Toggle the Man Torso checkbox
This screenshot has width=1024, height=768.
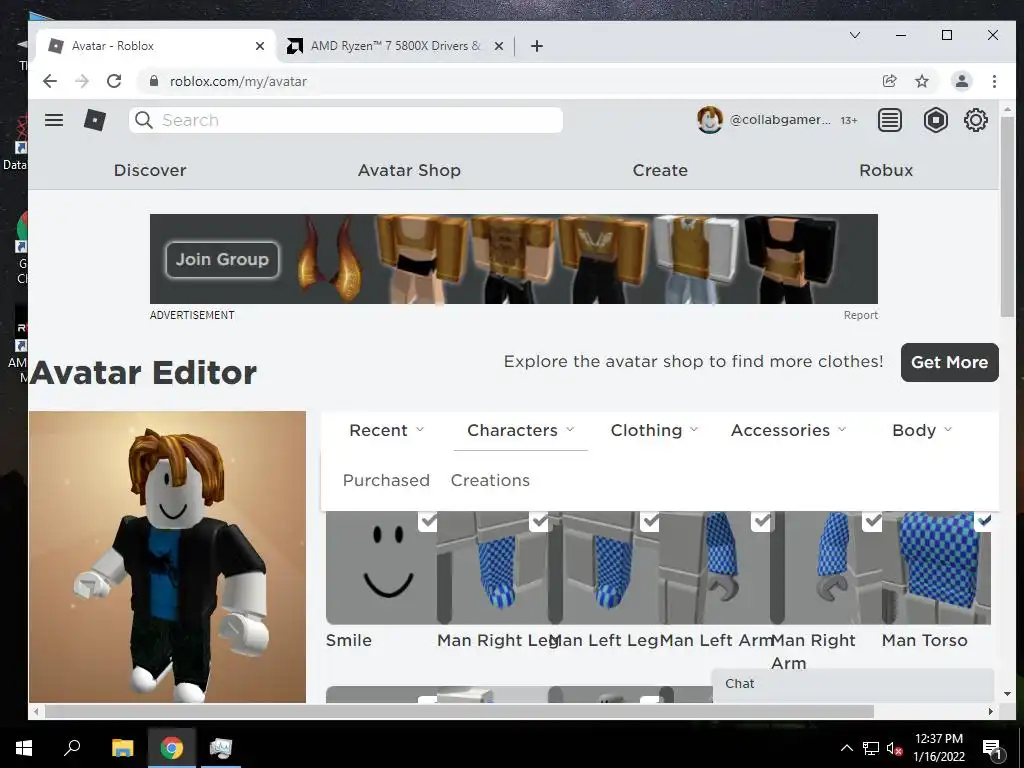tap(983, 520)
